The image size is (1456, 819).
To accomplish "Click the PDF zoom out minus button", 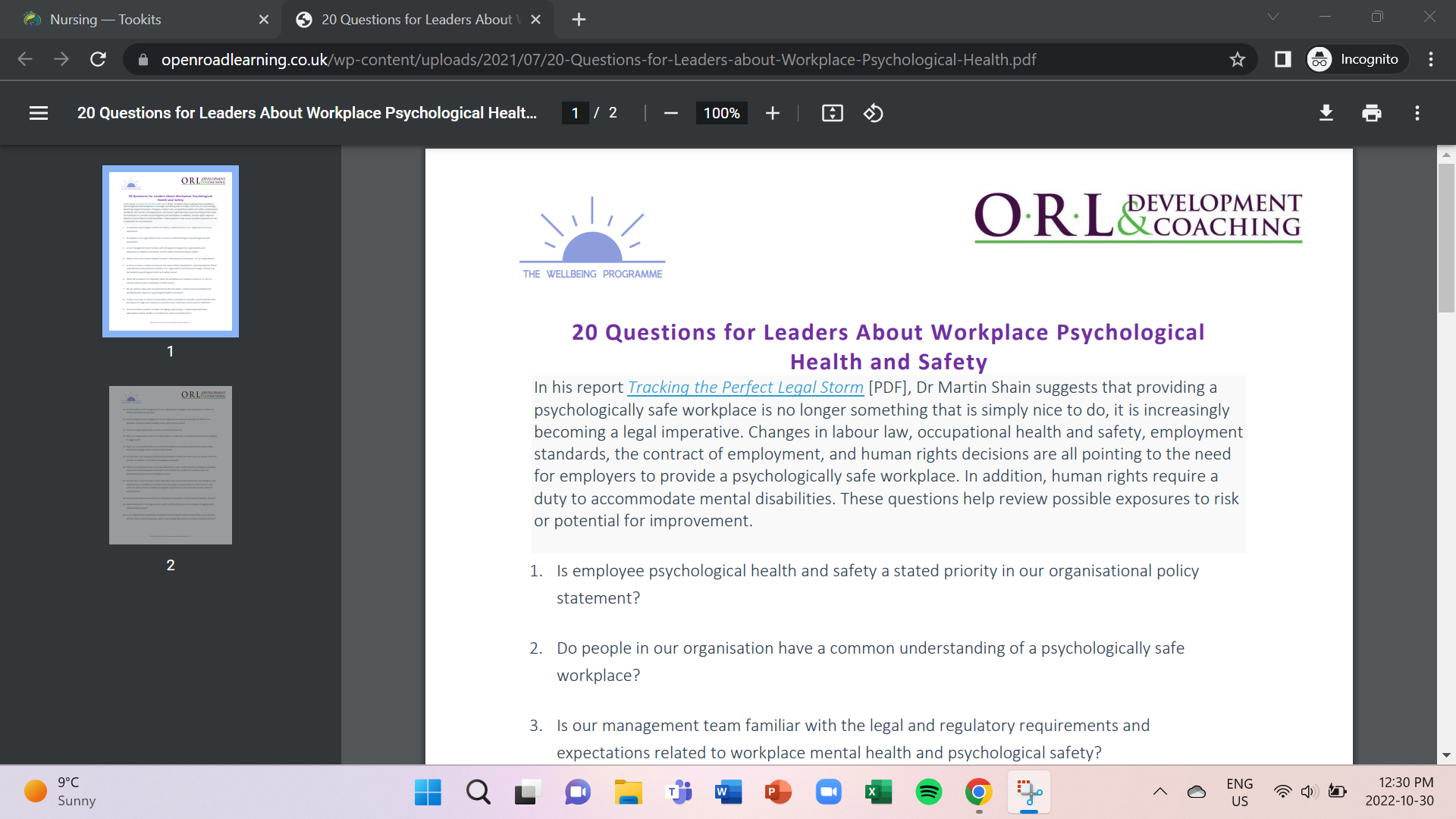I will click(x=670, y=113).
